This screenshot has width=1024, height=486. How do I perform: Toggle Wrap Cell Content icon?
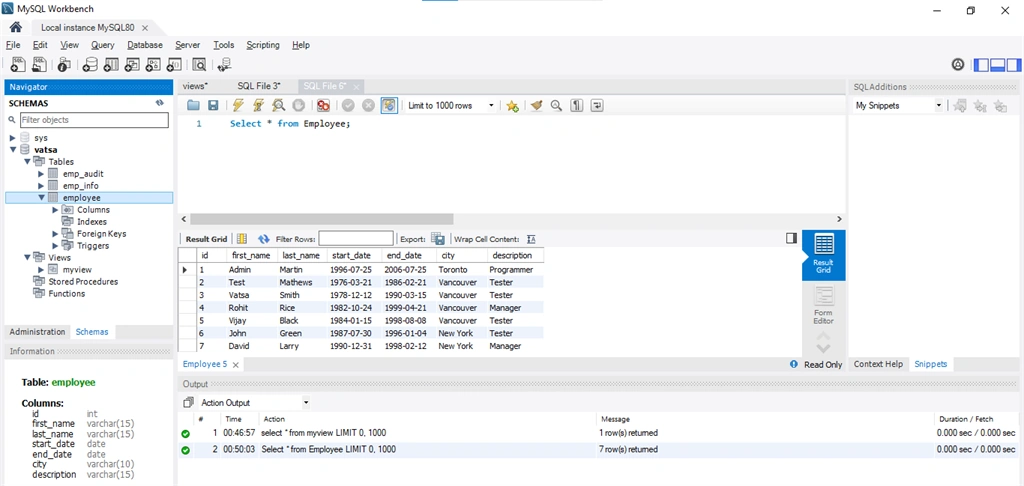(531, 239)
